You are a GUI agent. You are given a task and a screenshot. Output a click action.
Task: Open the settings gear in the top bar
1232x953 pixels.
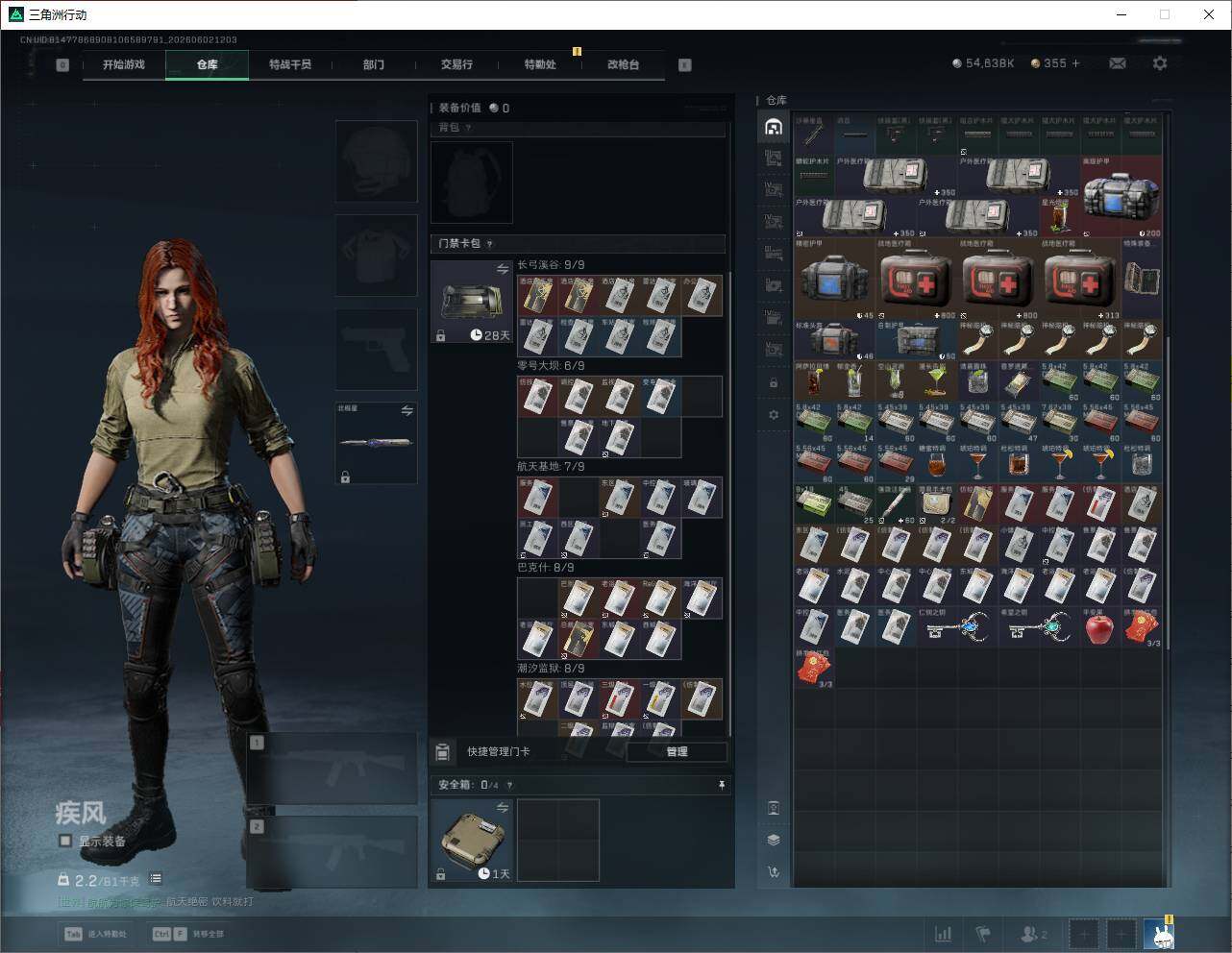[1160, 63]
